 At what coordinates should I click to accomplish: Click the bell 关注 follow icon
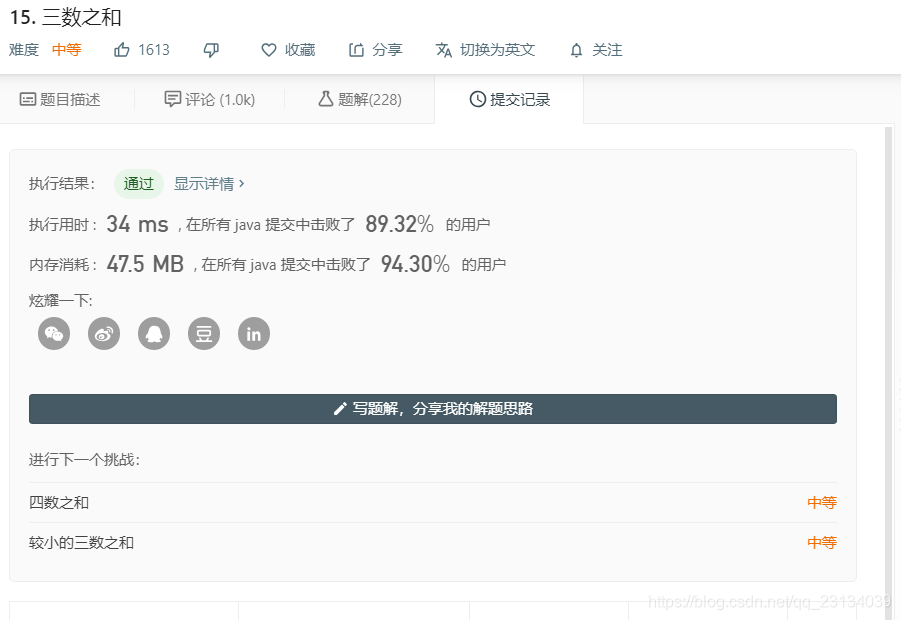click(x=576, y=51)
